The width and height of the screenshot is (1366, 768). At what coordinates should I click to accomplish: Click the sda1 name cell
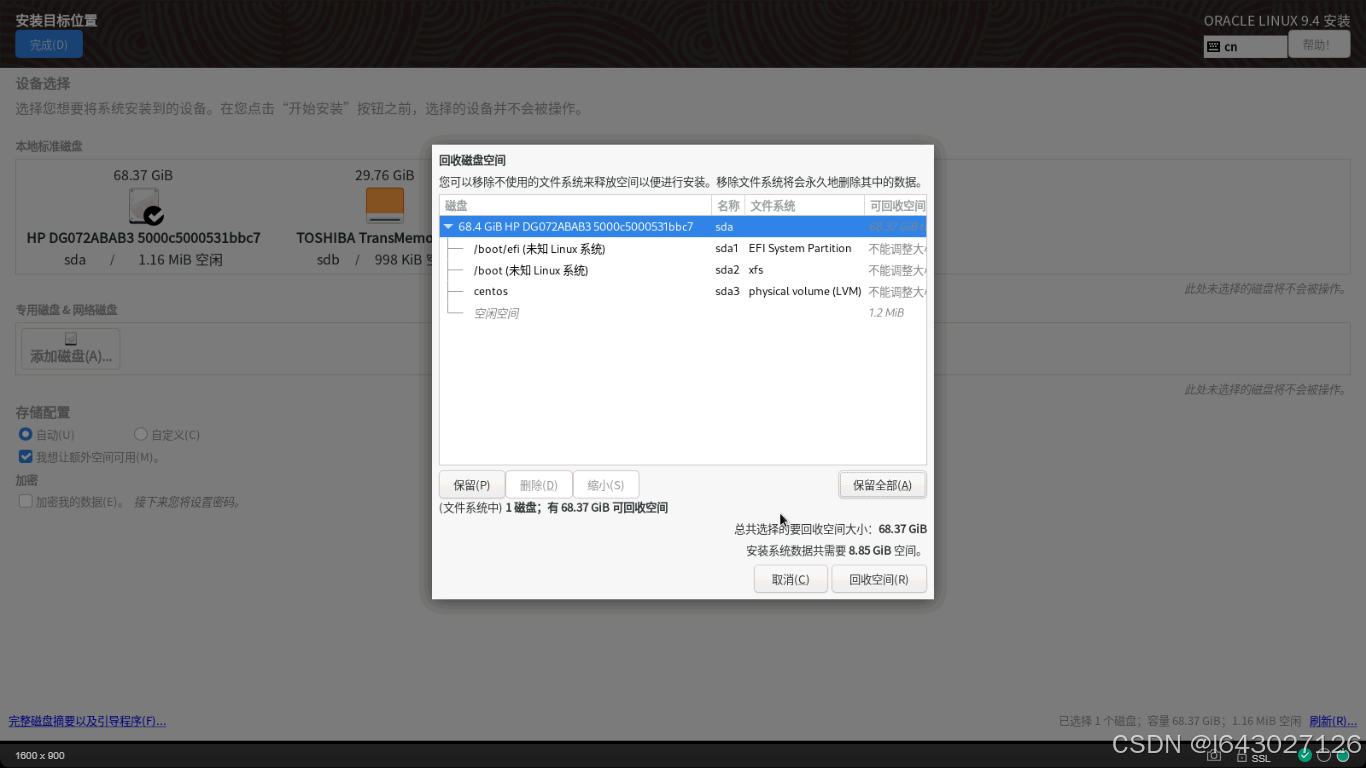point(727,249)
